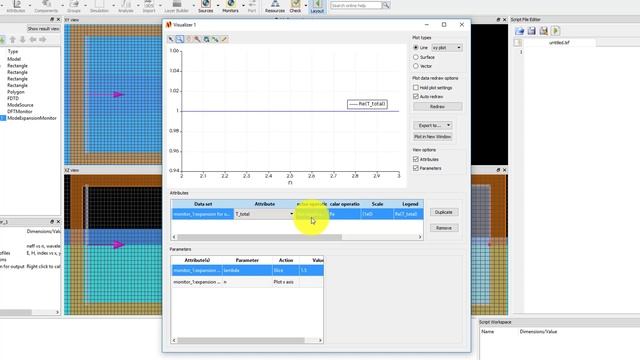Select ModeSource in objects tree

coord(20,105)
